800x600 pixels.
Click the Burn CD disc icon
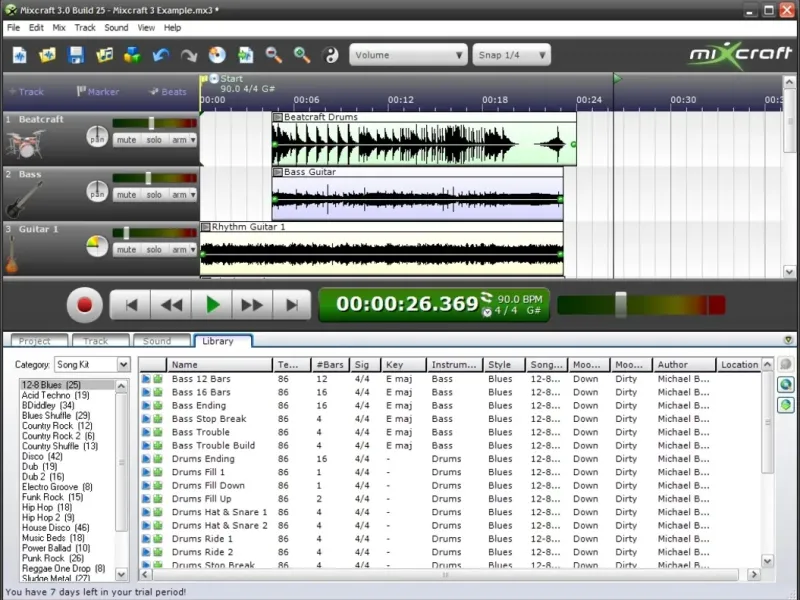coord(217,55)
